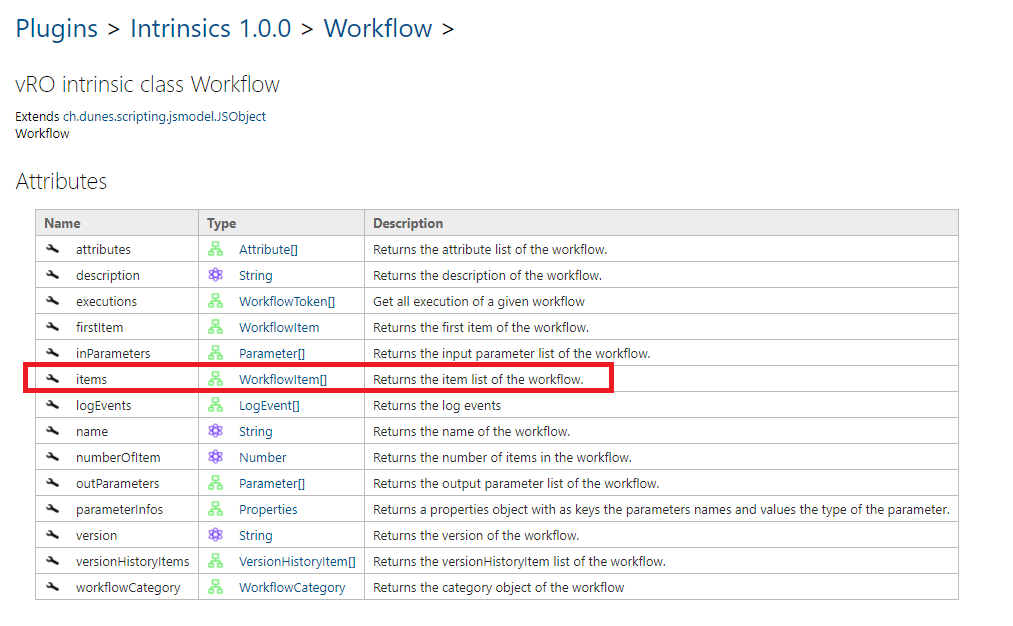Click the wrench icon beside parameterInfos

pos(52,508)
